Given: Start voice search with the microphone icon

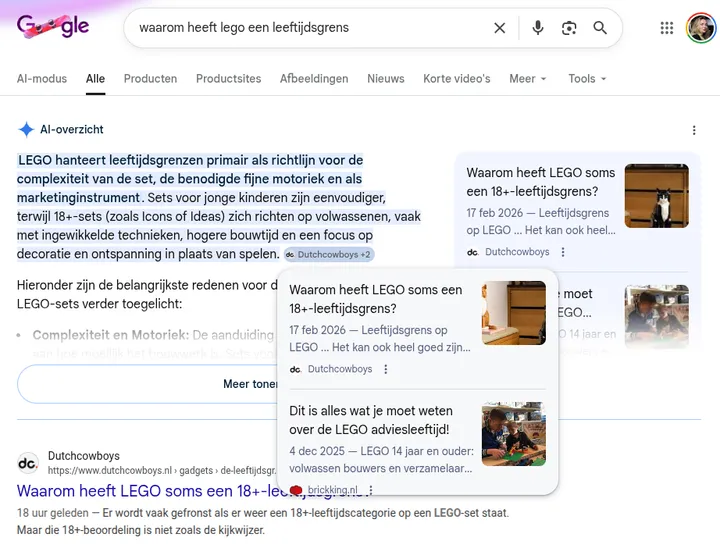Looking at the screenshot, I should tap(538, 28).
